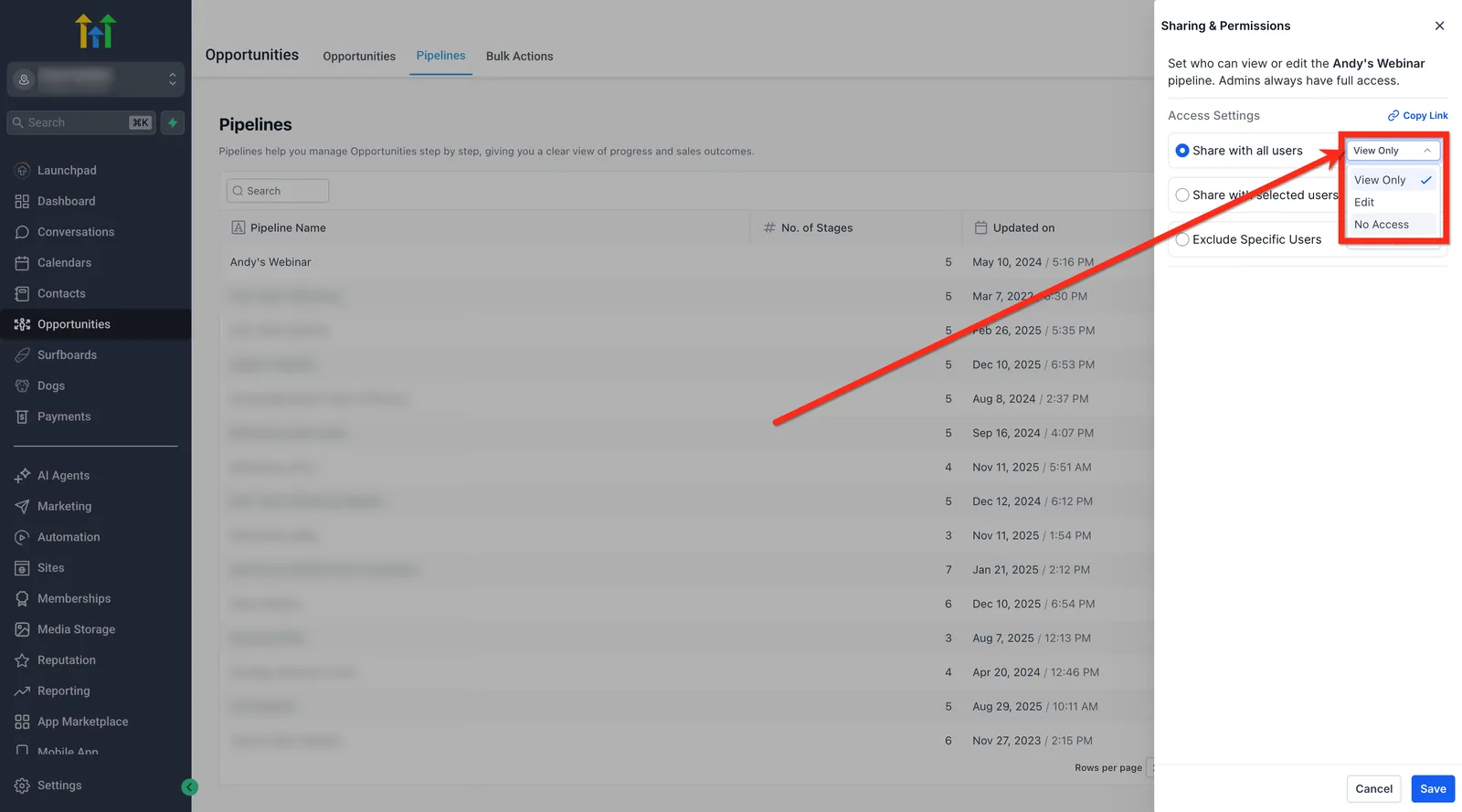
Task: Switch to the Bulk Actions tab
Action: click(x=519, y=57)
